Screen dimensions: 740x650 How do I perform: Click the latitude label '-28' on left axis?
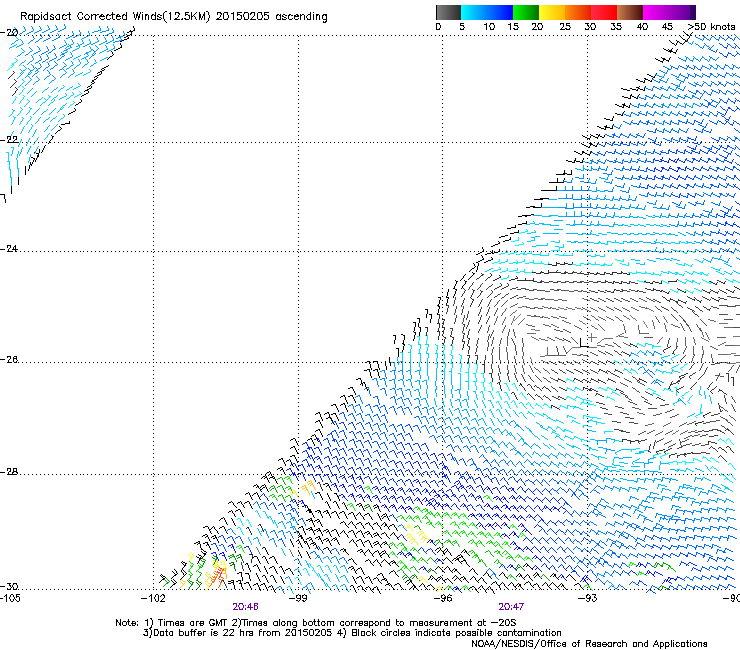[9, 472]
